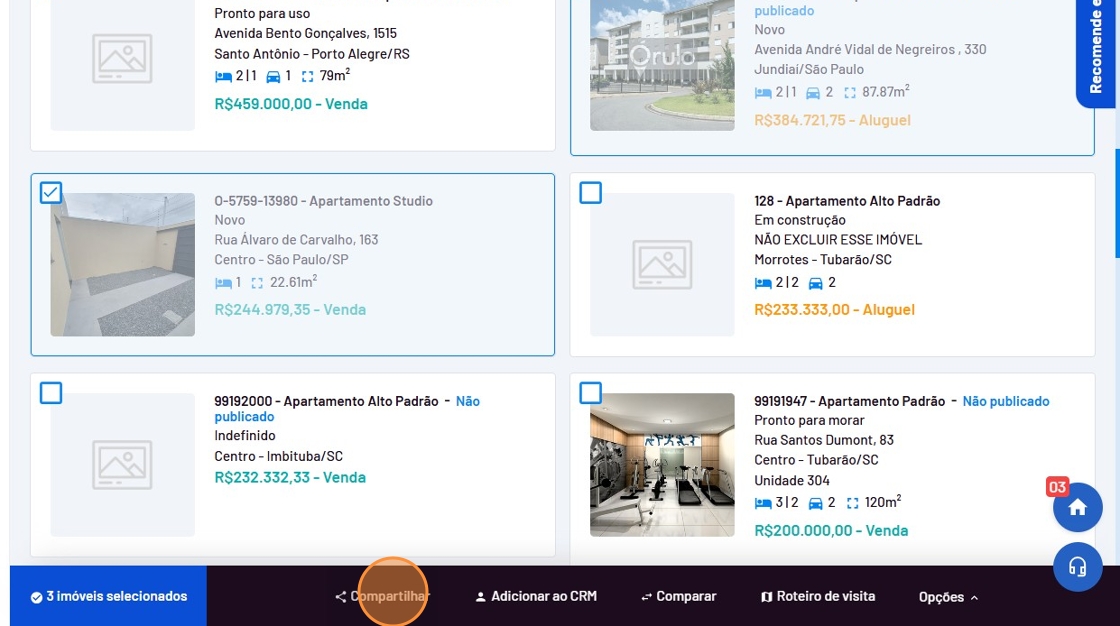
Task: Click the Adicionar ao CRM person icon
Action: pos(480,597)
